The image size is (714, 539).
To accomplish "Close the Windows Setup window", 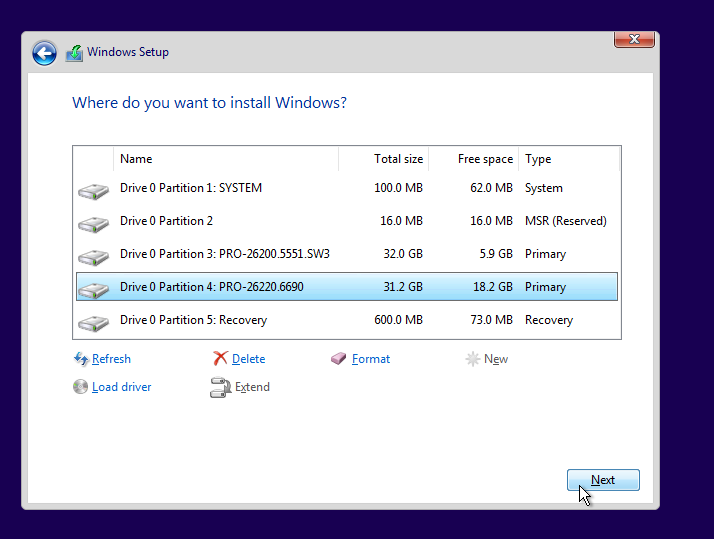I will click(x=634, y=39).
